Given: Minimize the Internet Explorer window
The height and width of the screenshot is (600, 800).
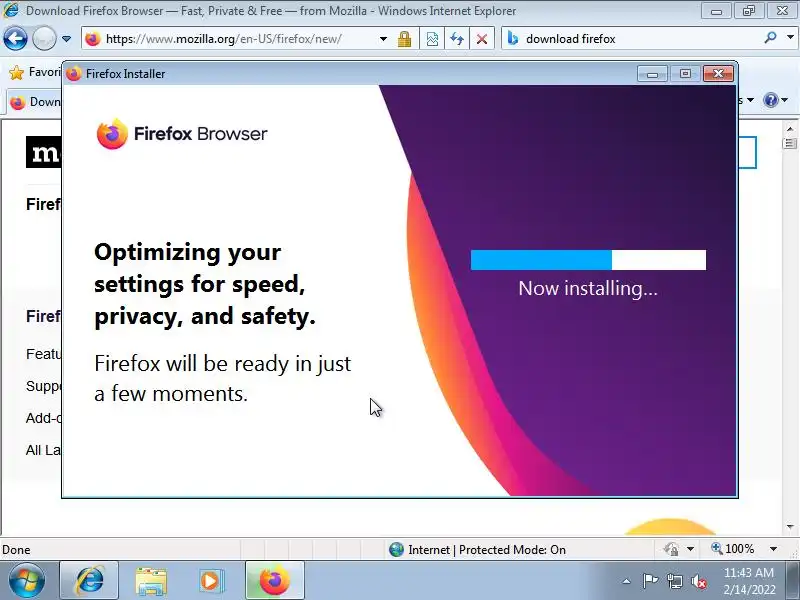Looking at the screenshot, I should tap(716, 11).
